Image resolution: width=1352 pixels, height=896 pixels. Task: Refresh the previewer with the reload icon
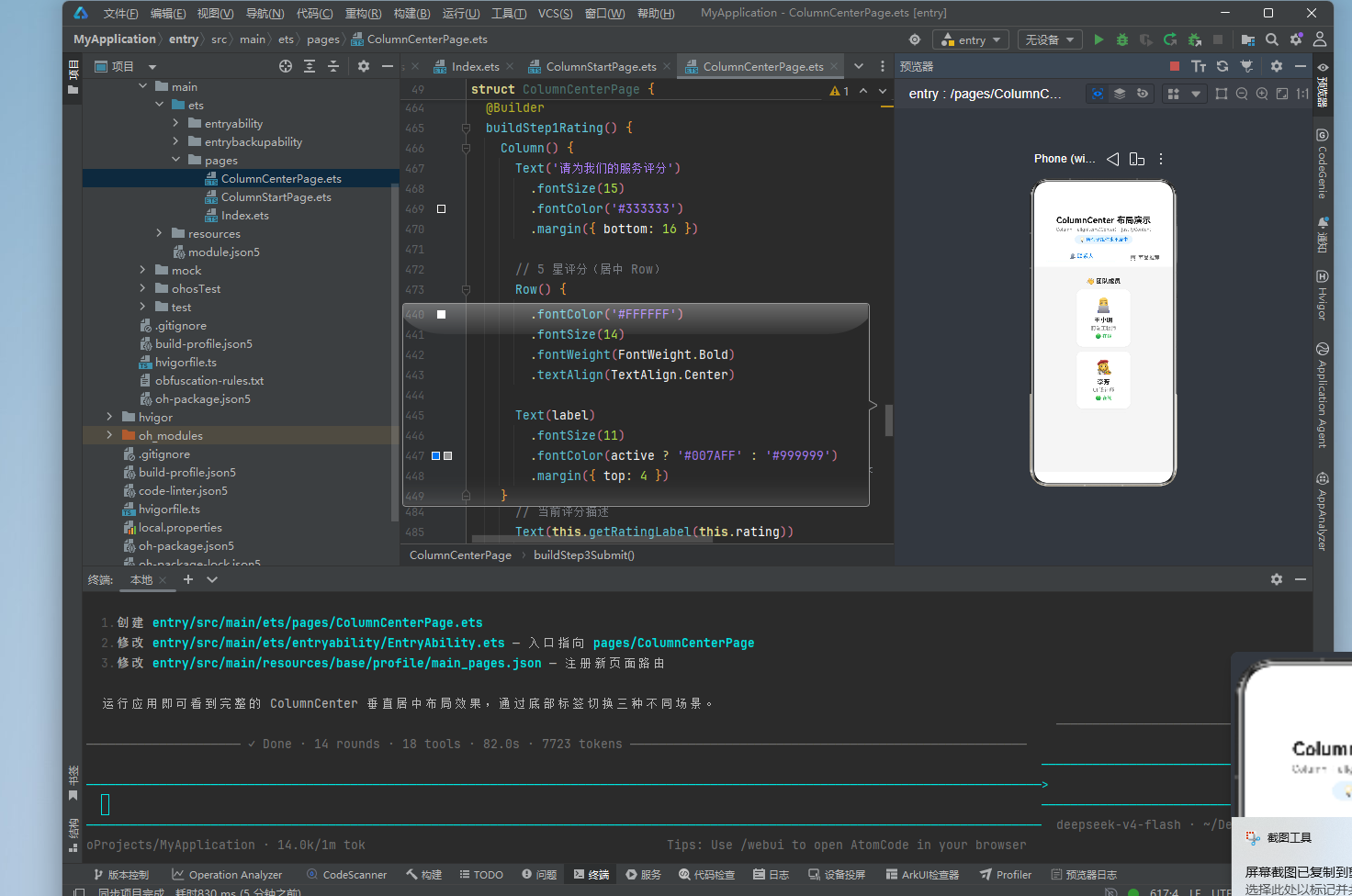click(x=1222, y=66)
